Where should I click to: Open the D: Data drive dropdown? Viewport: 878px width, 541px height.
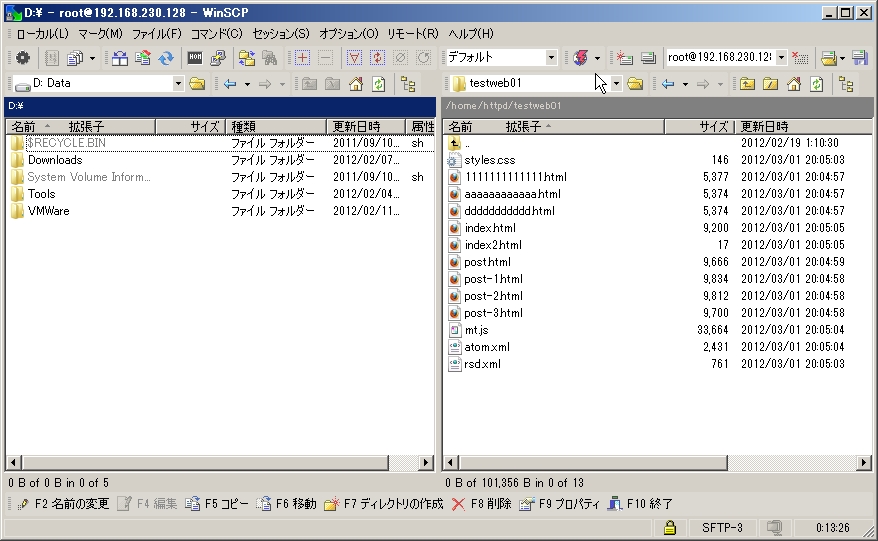click(x=178, y=84)
